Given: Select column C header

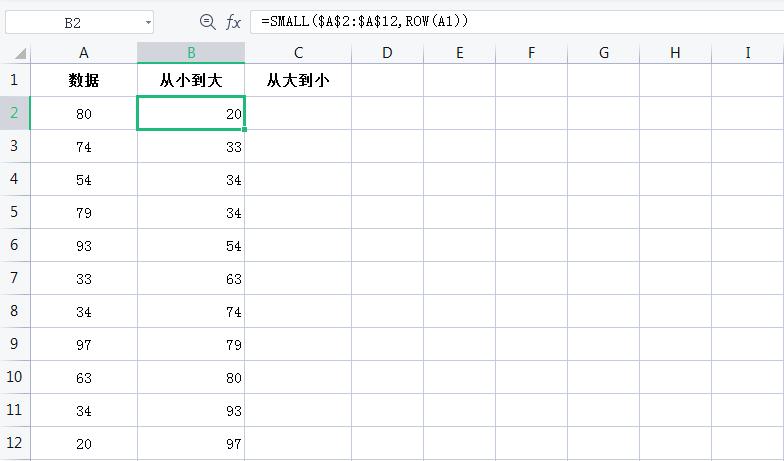Looking at the screenshot, I should pos(298,53).
